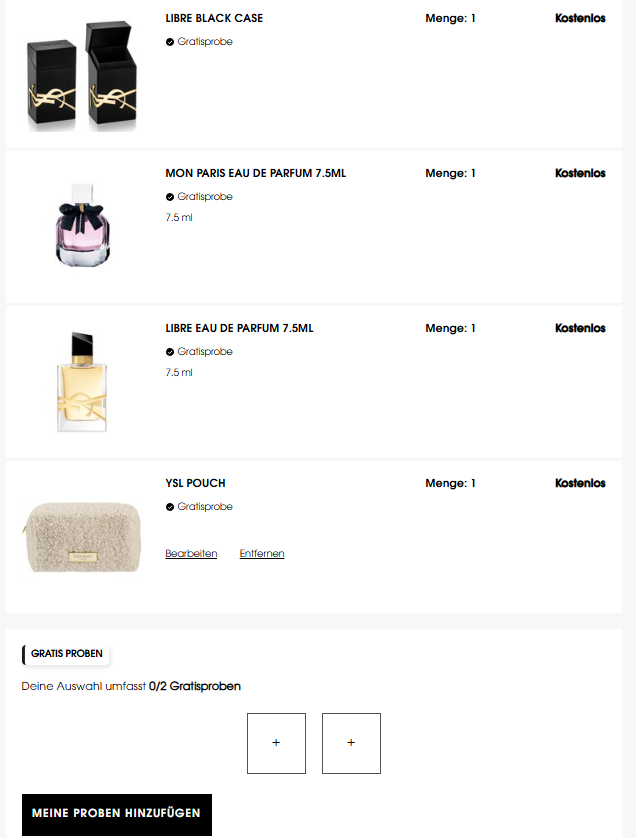Click checkmark icon beside Libre Black Case Gratisprobe
This screenshot has width=636, height=838.
170,42
